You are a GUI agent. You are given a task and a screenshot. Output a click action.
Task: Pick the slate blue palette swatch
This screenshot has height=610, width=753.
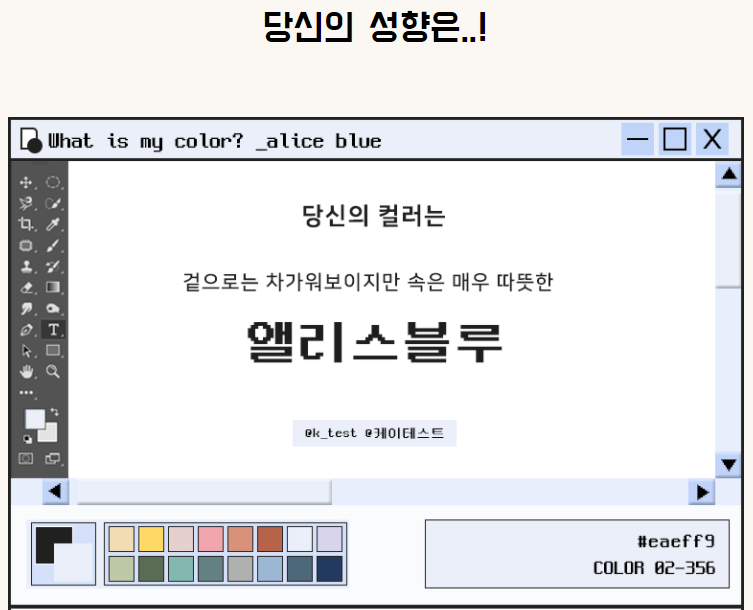tap(300, 569)
